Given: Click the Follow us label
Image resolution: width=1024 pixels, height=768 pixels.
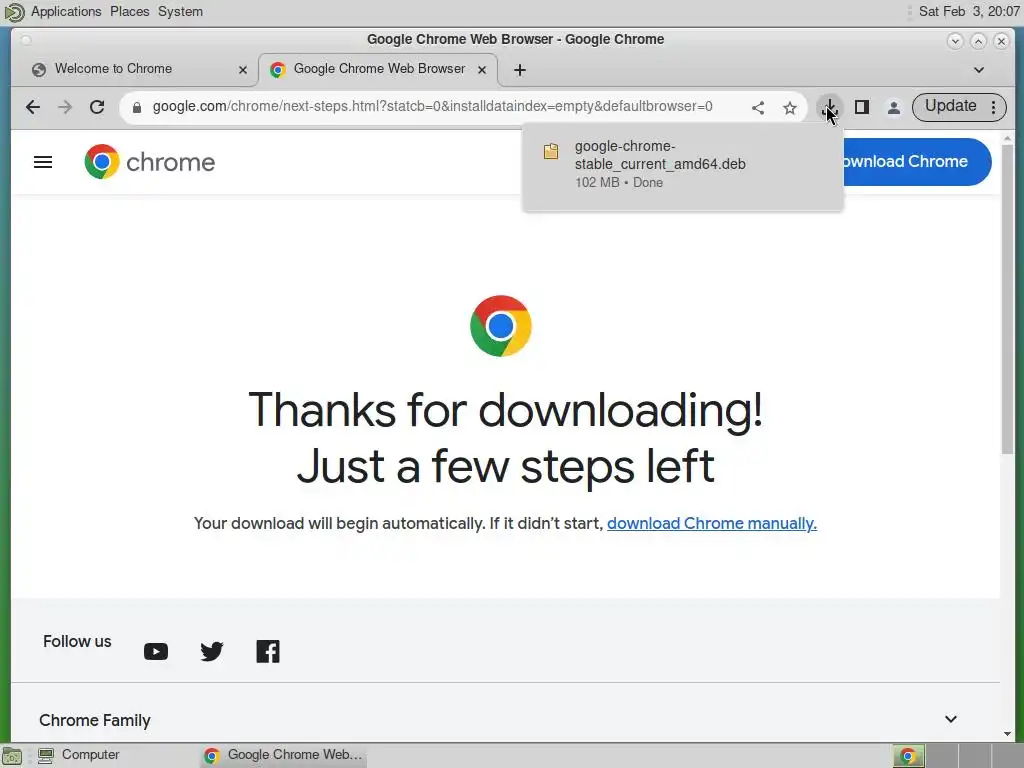Looking at the screenshot, I should coord(77,642).
